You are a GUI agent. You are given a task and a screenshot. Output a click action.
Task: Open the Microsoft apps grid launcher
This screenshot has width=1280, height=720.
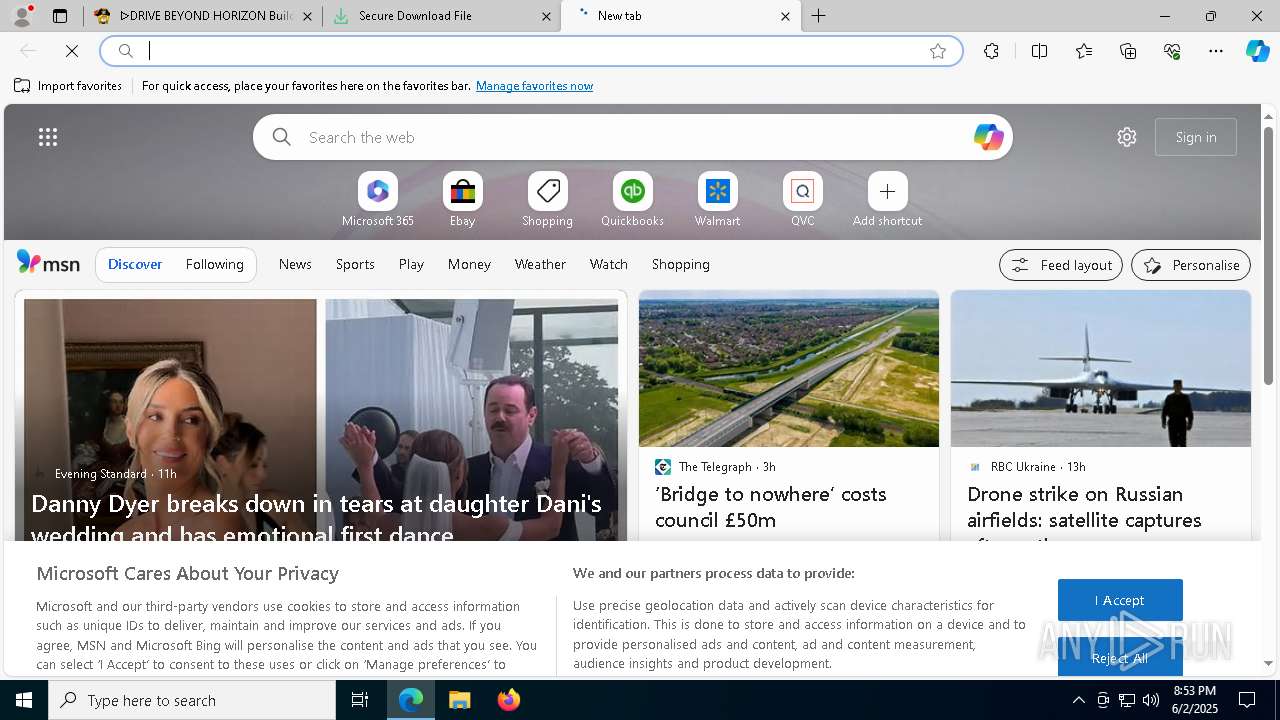pos(47,137)
